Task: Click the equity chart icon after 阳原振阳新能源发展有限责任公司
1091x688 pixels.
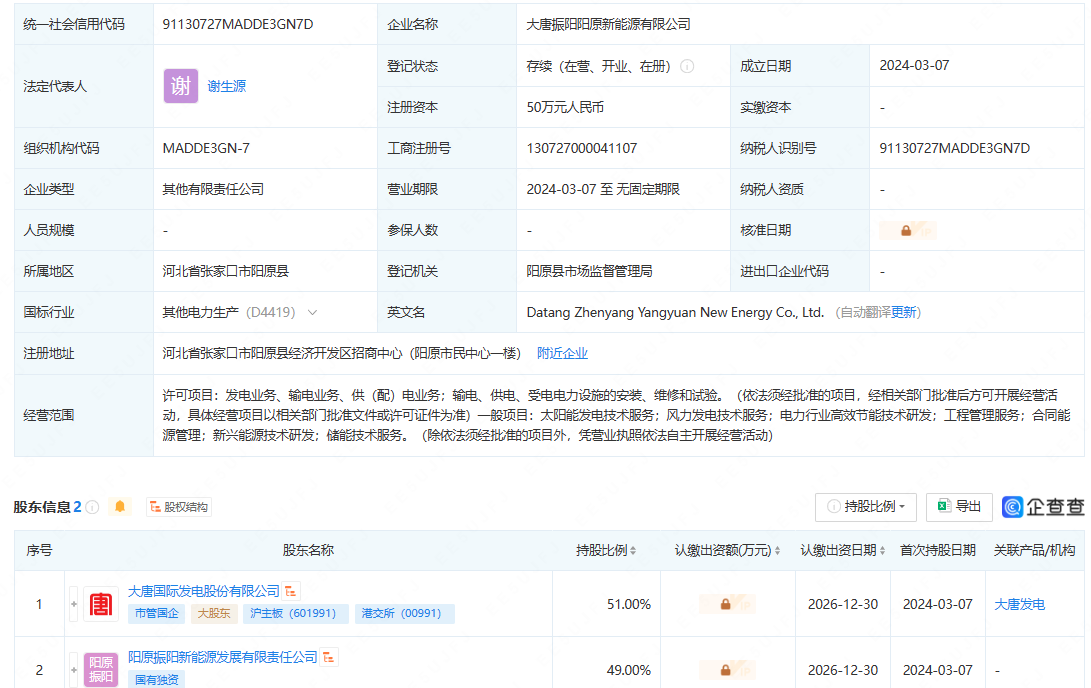Action: (329, 657)
